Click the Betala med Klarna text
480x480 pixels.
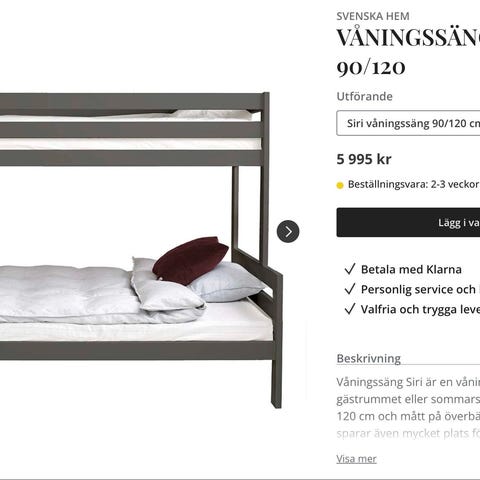pos(411,269)
